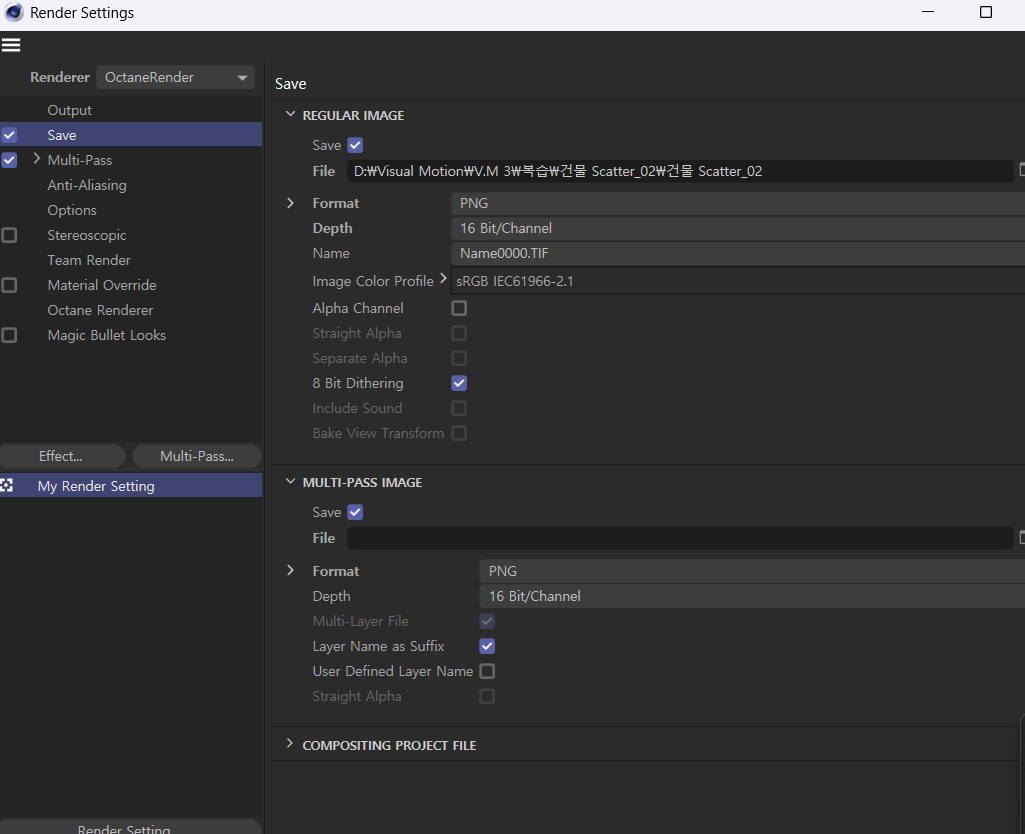This screenshot has height=834, width=1025.
Task: Toggle the Multi-Pass sidebar checkbox
Action: coord(9,160)
